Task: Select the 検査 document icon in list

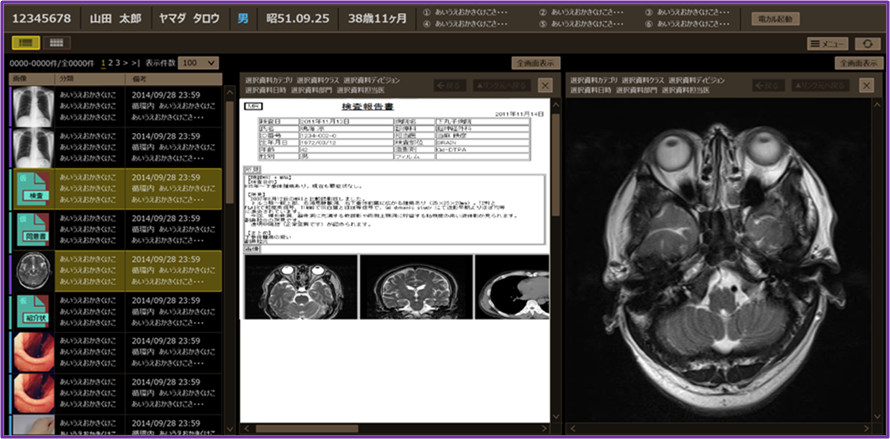Action: 31,187
